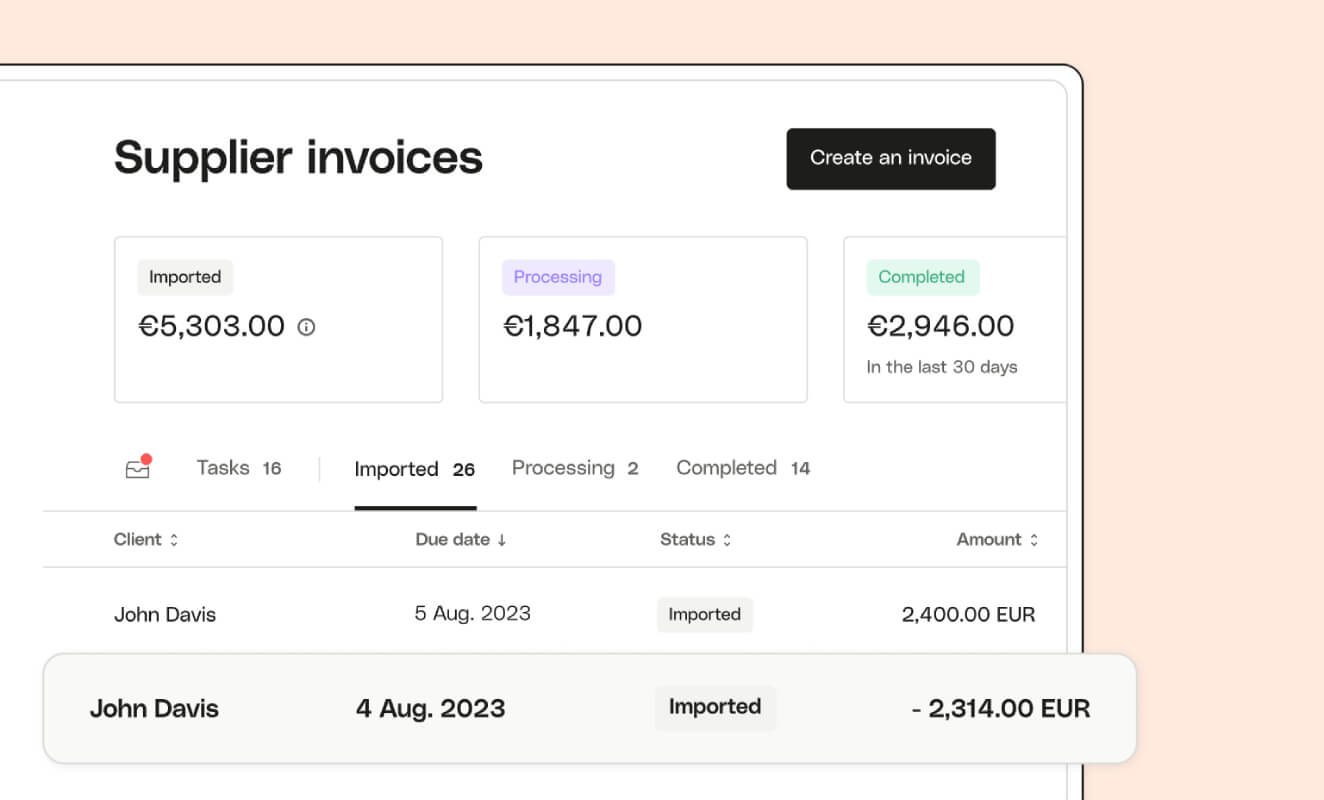Sort by the Due date column header
The width and height of the screenshot is (1324, 800).
coord(461,539)
